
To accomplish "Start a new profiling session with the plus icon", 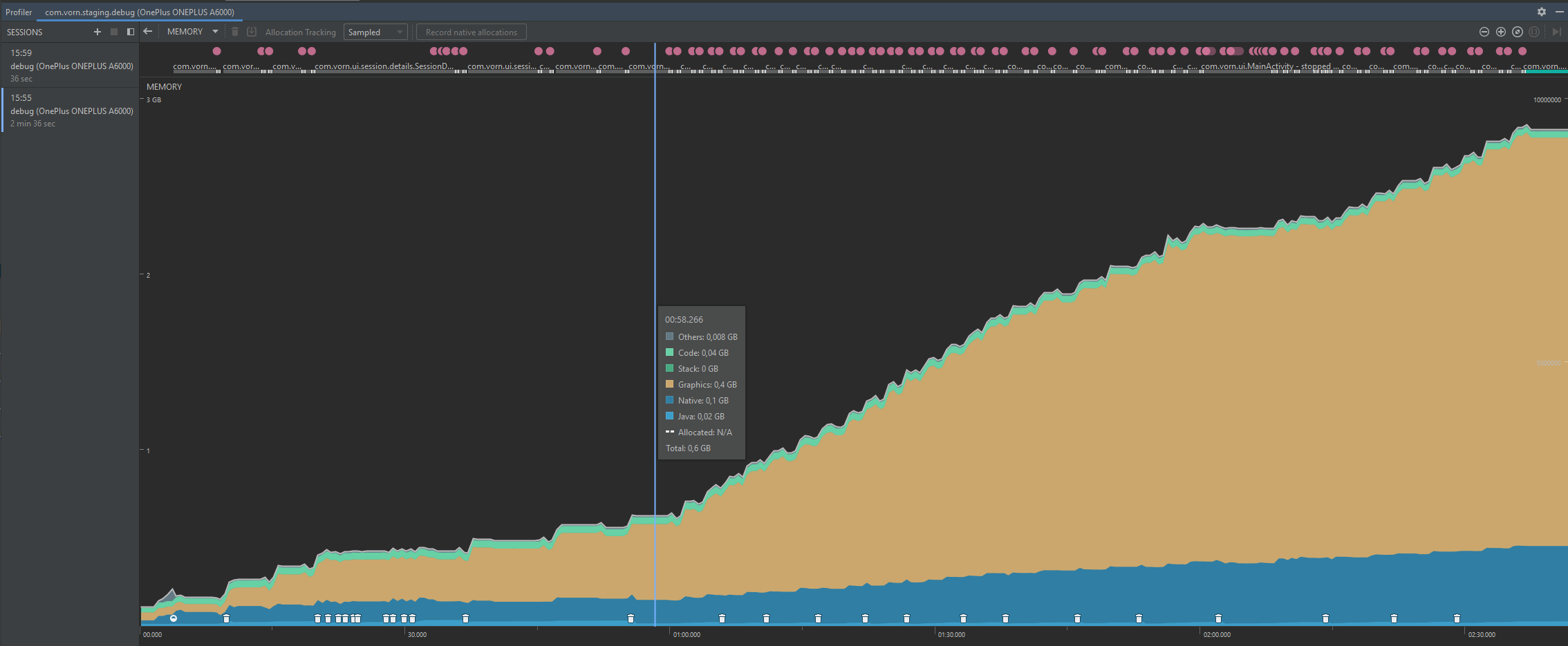I will (x=97, y=32).
